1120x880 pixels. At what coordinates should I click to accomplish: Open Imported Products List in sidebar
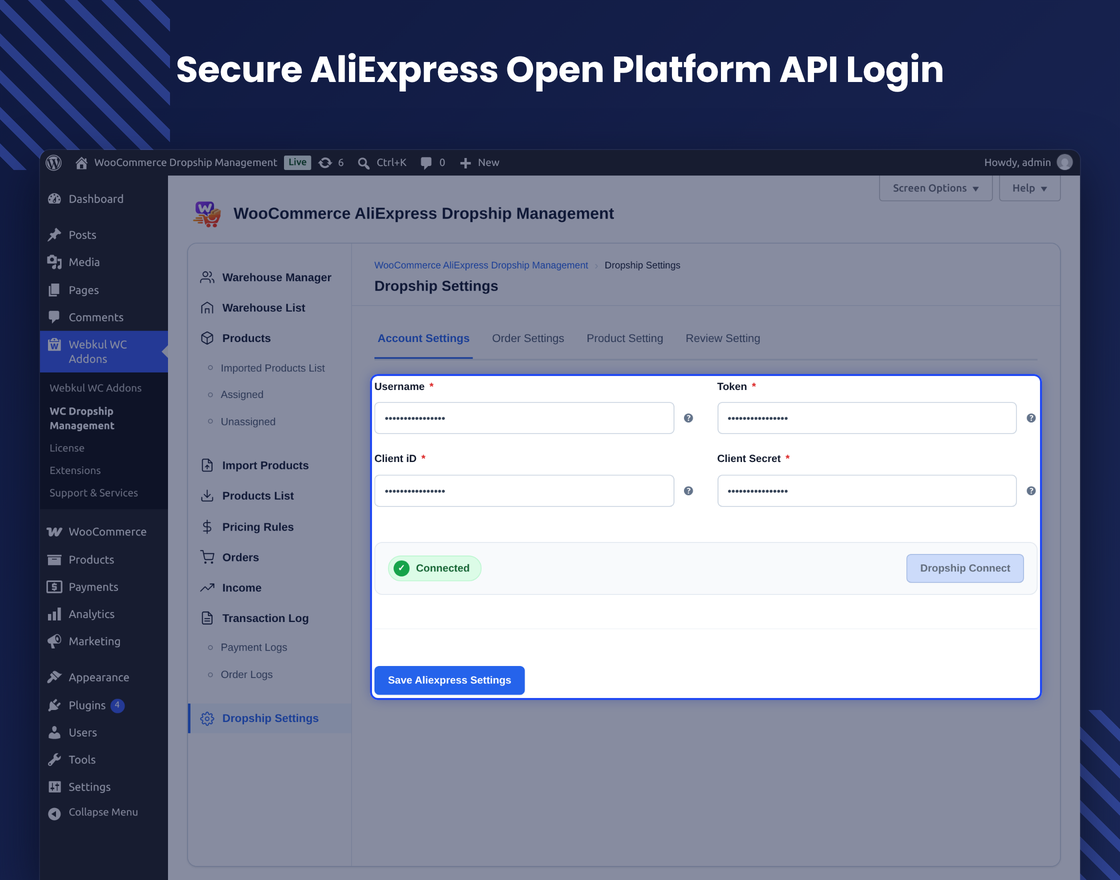[x=273, y=368]
